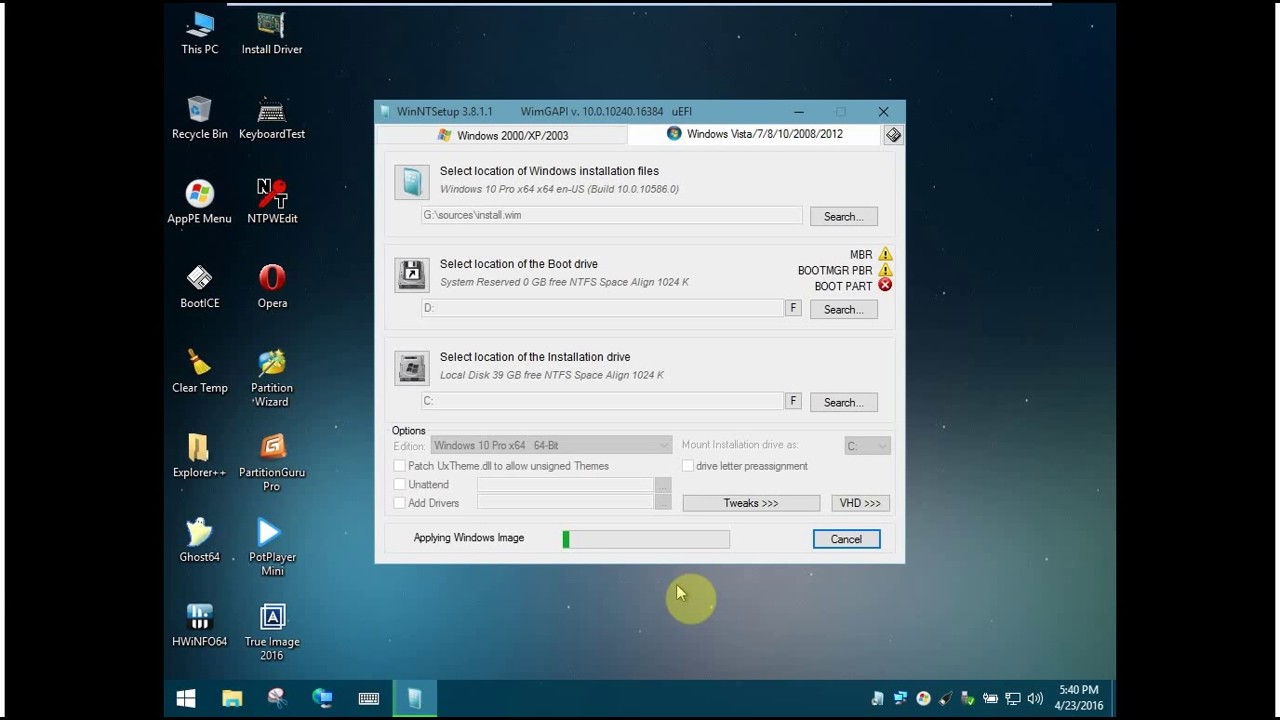This screenshot has width=1280, height=720.
Task: Launch Ghost64 desktop icon
Action: [199, 541]
